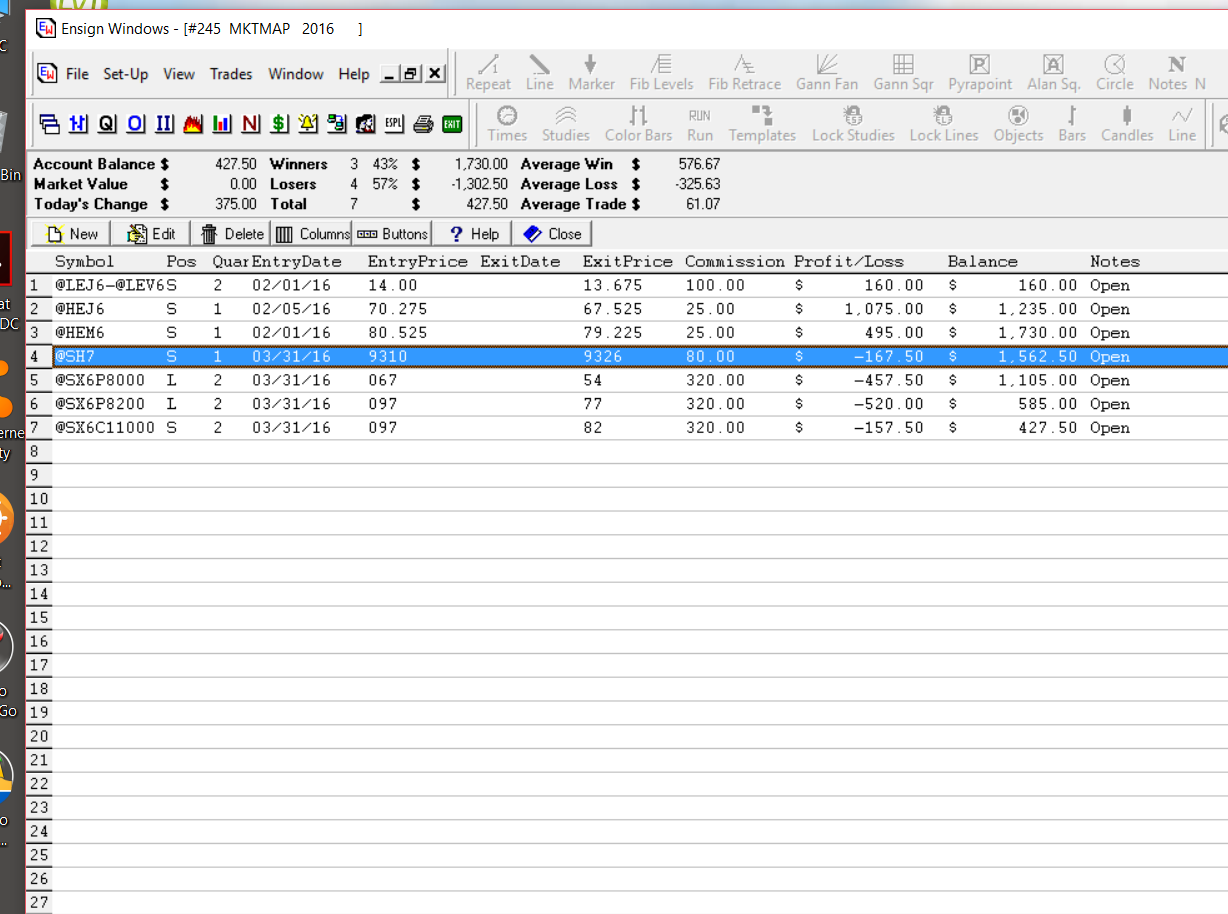
Task: Click the green dollar sign icon
Action: click(280, 124)
